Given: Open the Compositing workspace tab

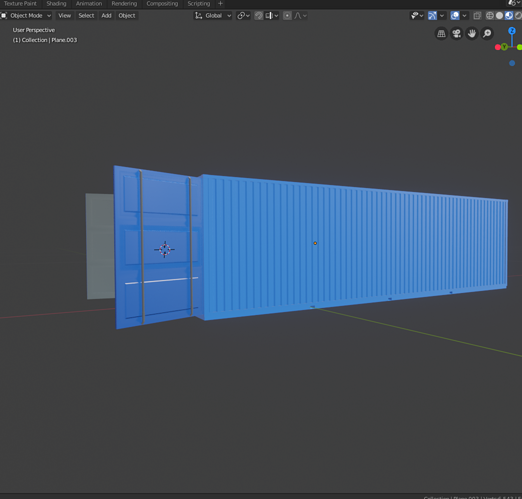Looking at the screenshot, I should point(162,4).
